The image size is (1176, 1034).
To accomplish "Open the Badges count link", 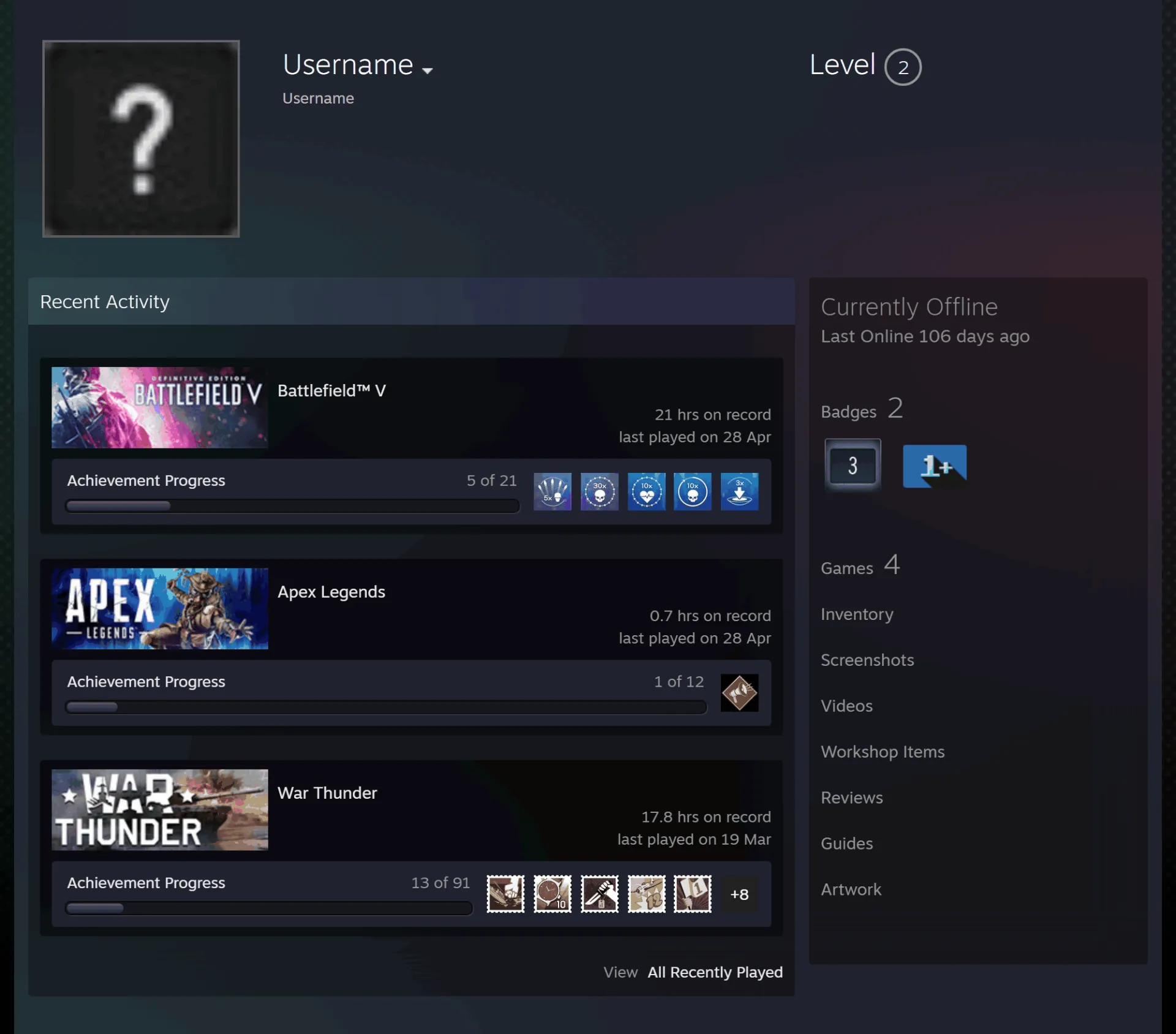I will (862, 409).
